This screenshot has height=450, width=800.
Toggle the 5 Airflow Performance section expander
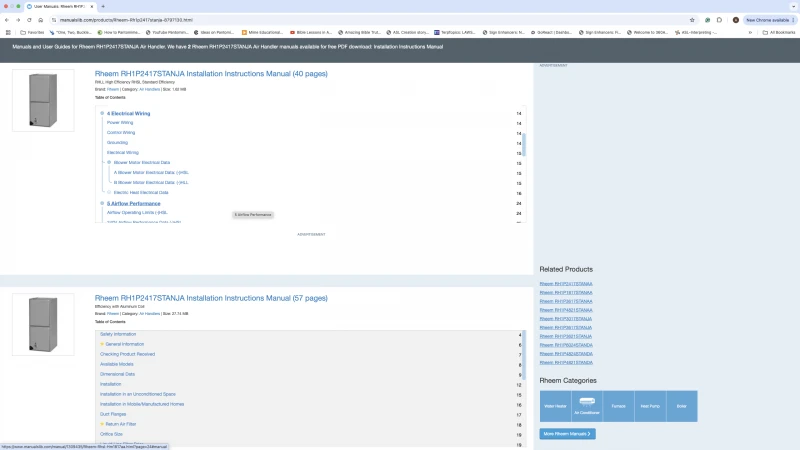pyautogui.click(x=102, y=203)
